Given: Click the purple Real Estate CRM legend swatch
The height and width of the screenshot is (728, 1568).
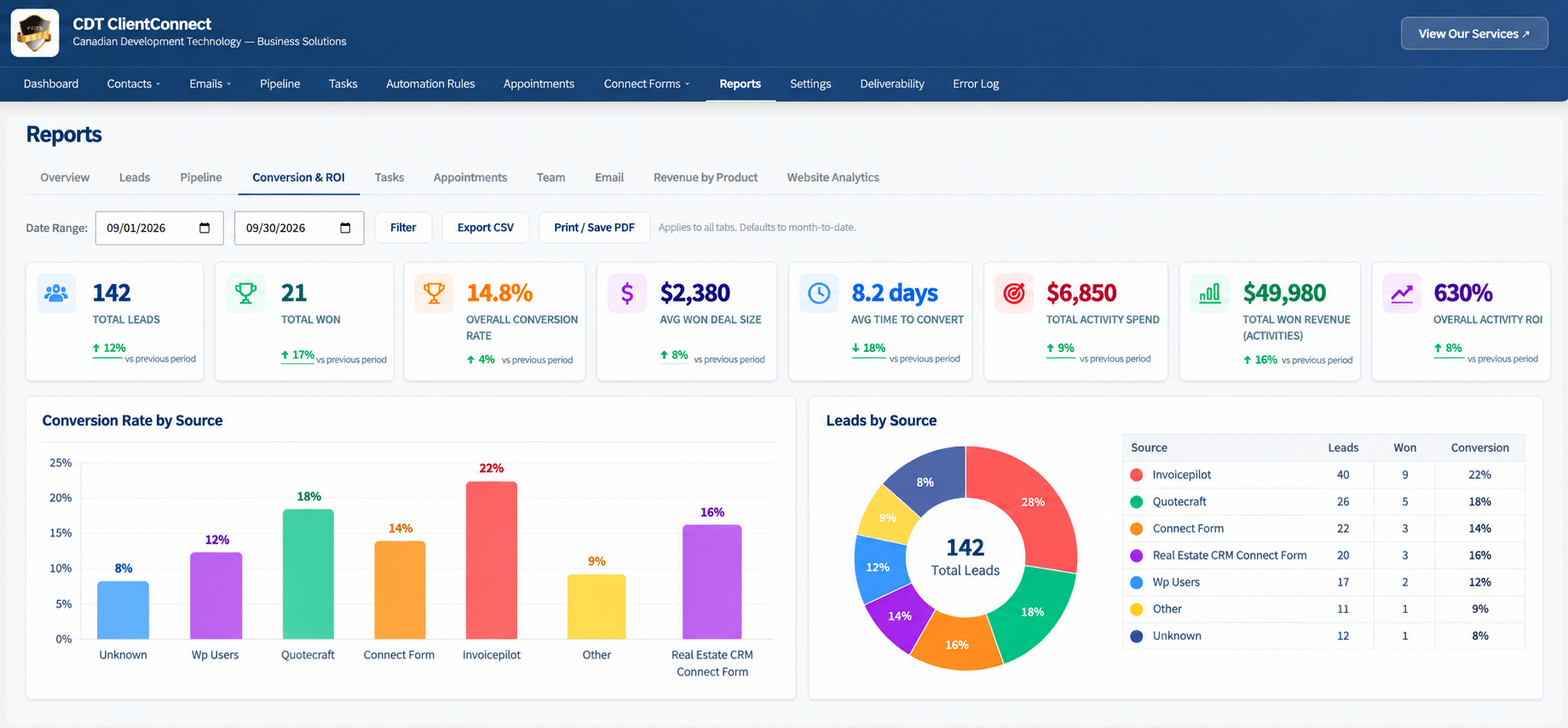Looking at the screenshot, I should point(1136,556).
